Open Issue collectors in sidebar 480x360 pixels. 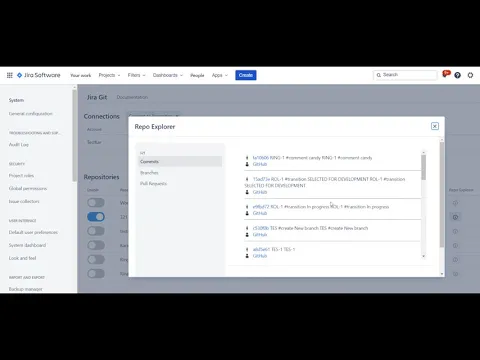[x=24, y=201]
